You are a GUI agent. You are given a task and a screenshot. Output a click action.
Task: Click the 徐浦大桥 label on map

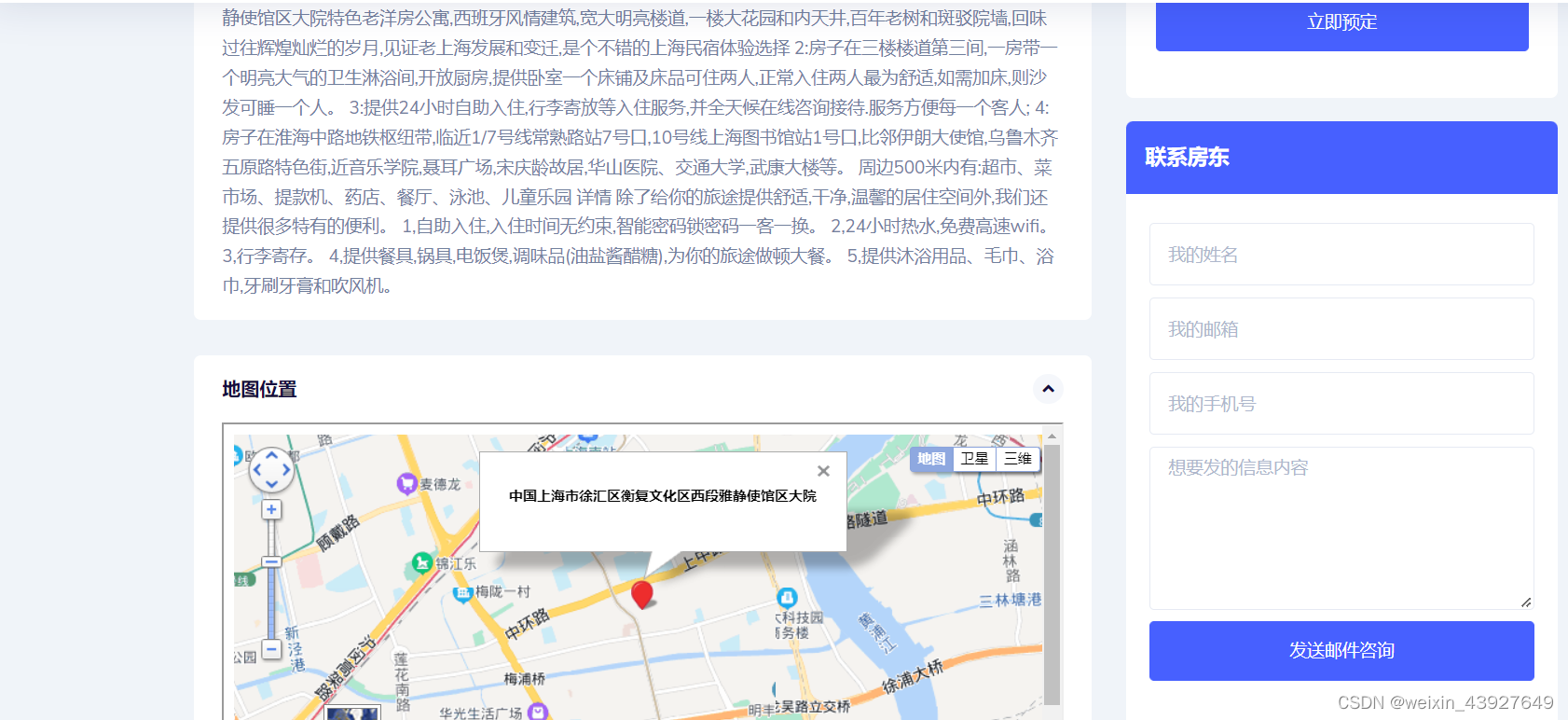click(x=913, y=678)
